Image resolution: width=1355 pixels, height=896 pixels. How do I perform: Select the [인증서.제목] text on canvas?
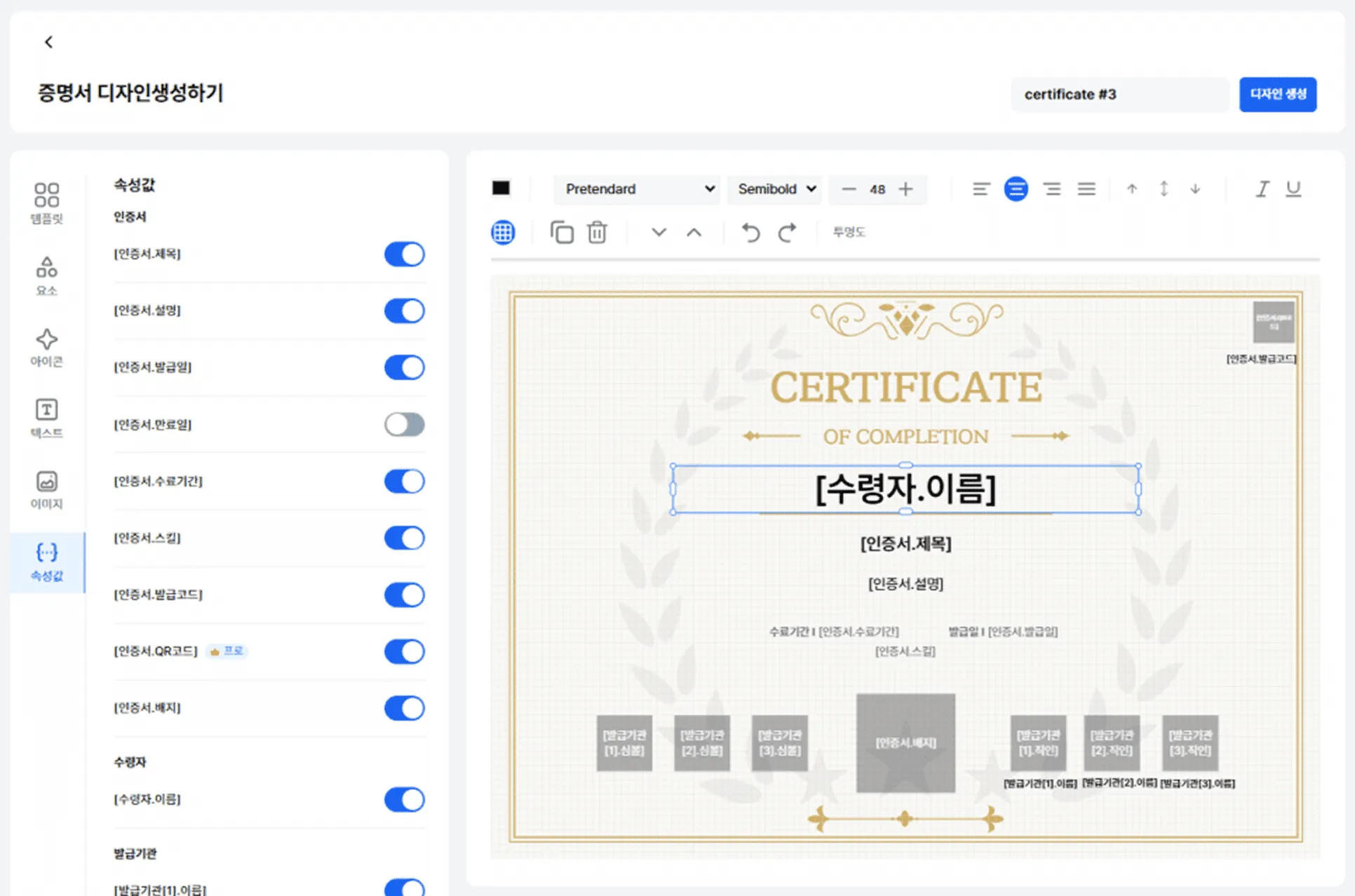tap(905, 544)
